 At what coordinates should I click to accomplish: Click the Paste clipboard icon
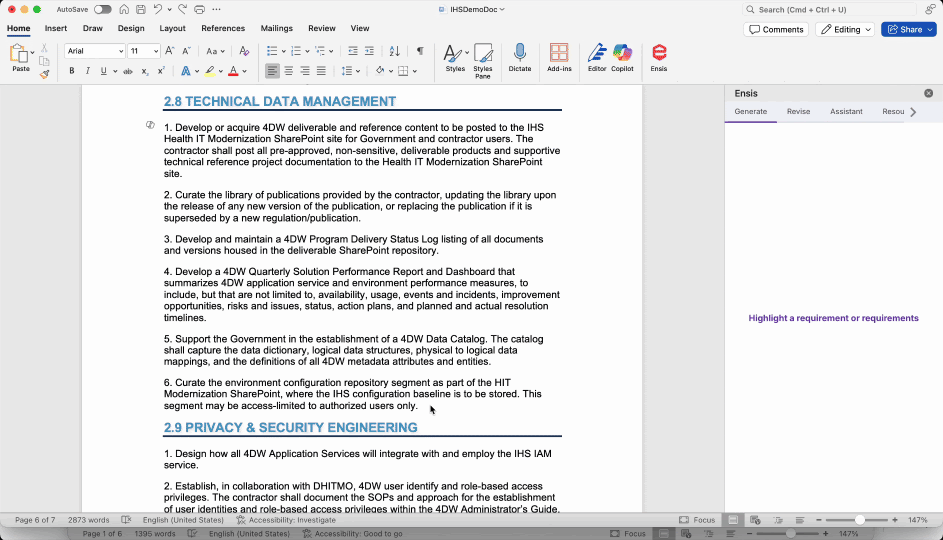click(19, 54)
